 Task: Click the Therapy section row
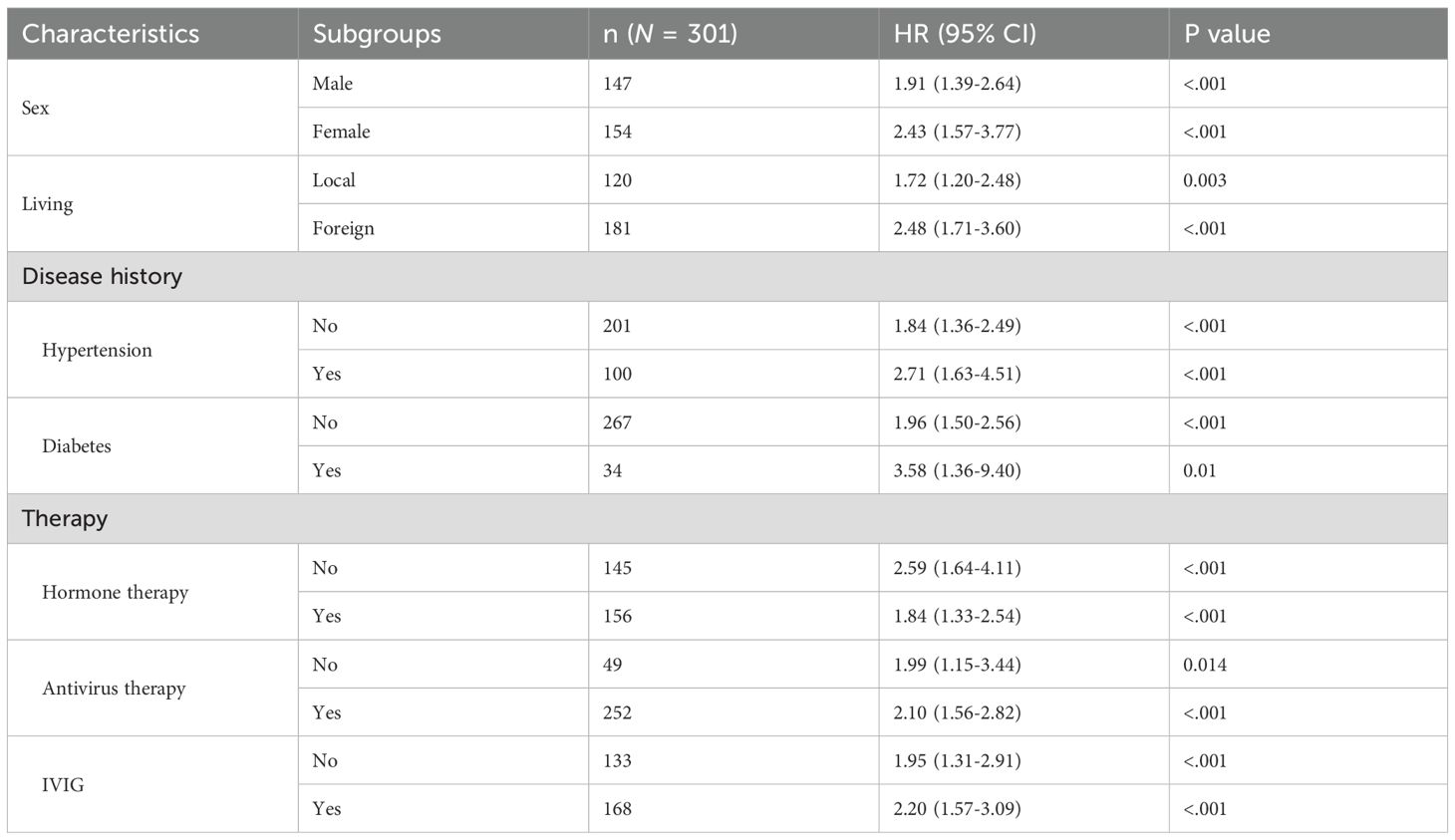pos(65,518)
